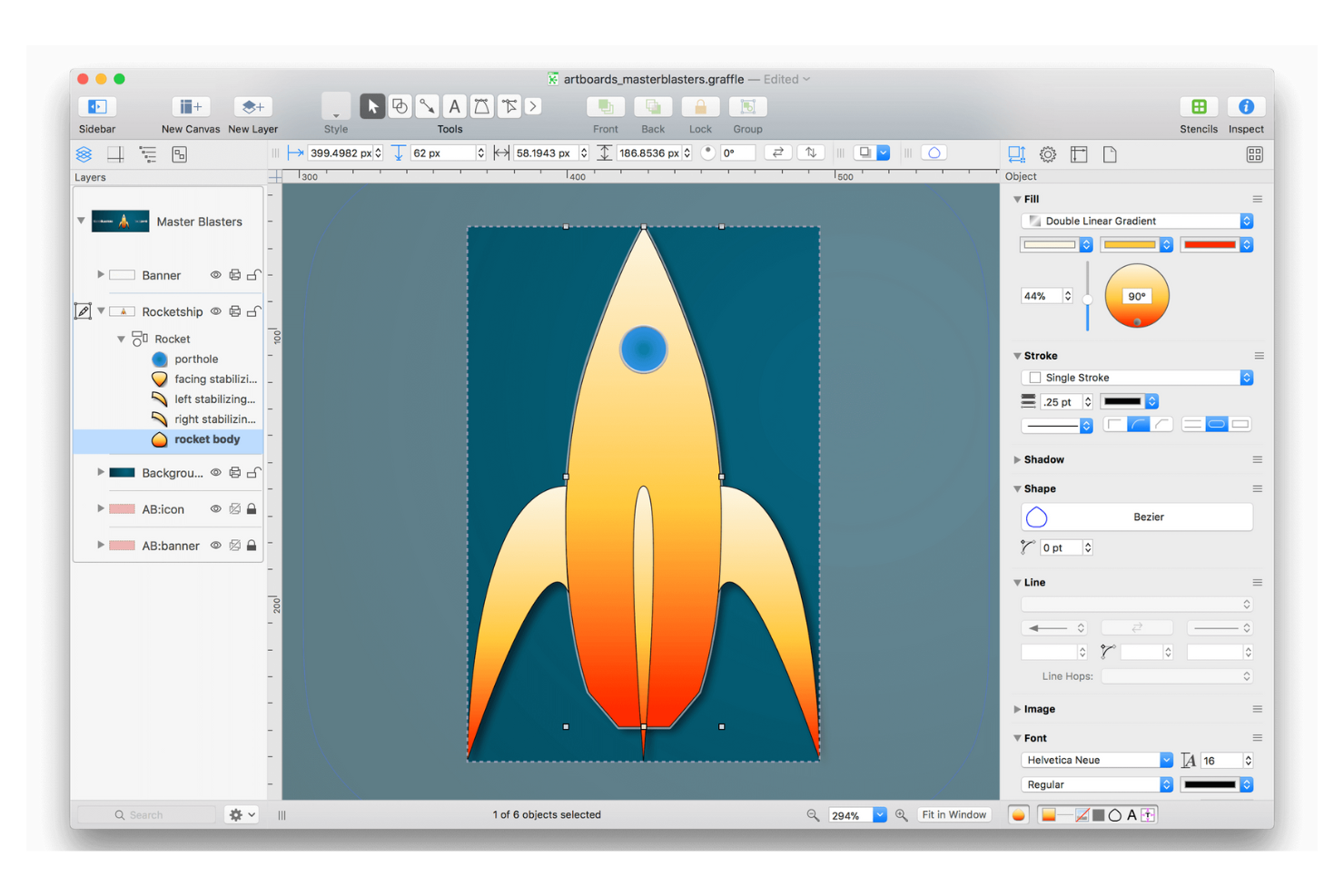
Task: Click the red gradient color swatch
Action: click(1211, 244)
